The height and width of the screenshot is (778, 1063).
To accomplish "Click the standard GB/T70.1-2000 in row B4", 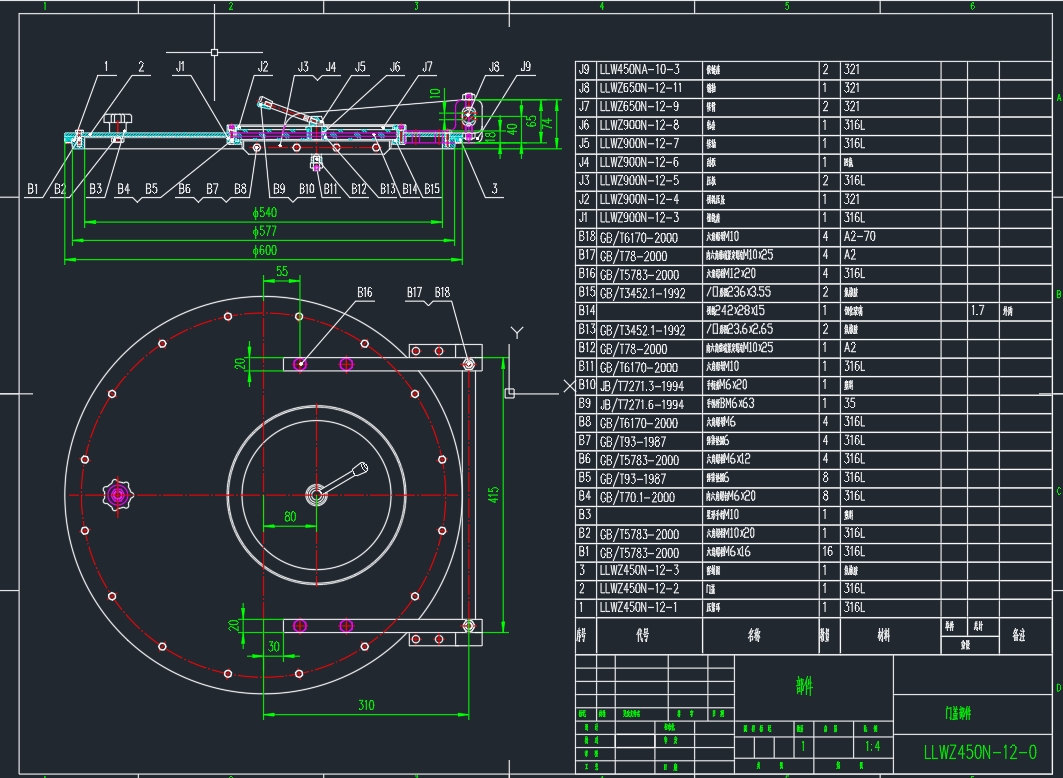I will click(637, 497).
